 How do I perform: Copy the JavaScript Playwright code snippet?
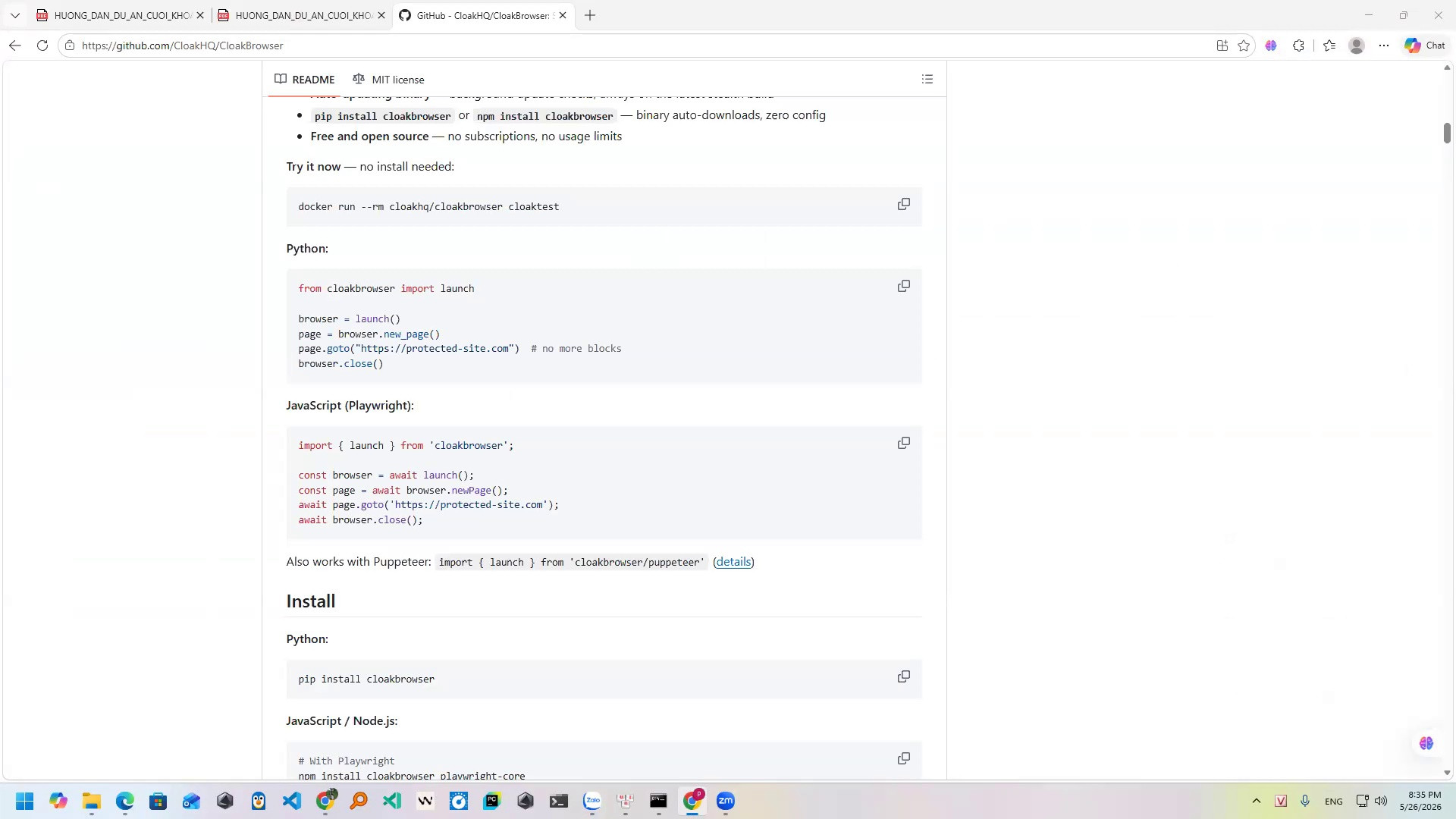(x=904, y=444)
